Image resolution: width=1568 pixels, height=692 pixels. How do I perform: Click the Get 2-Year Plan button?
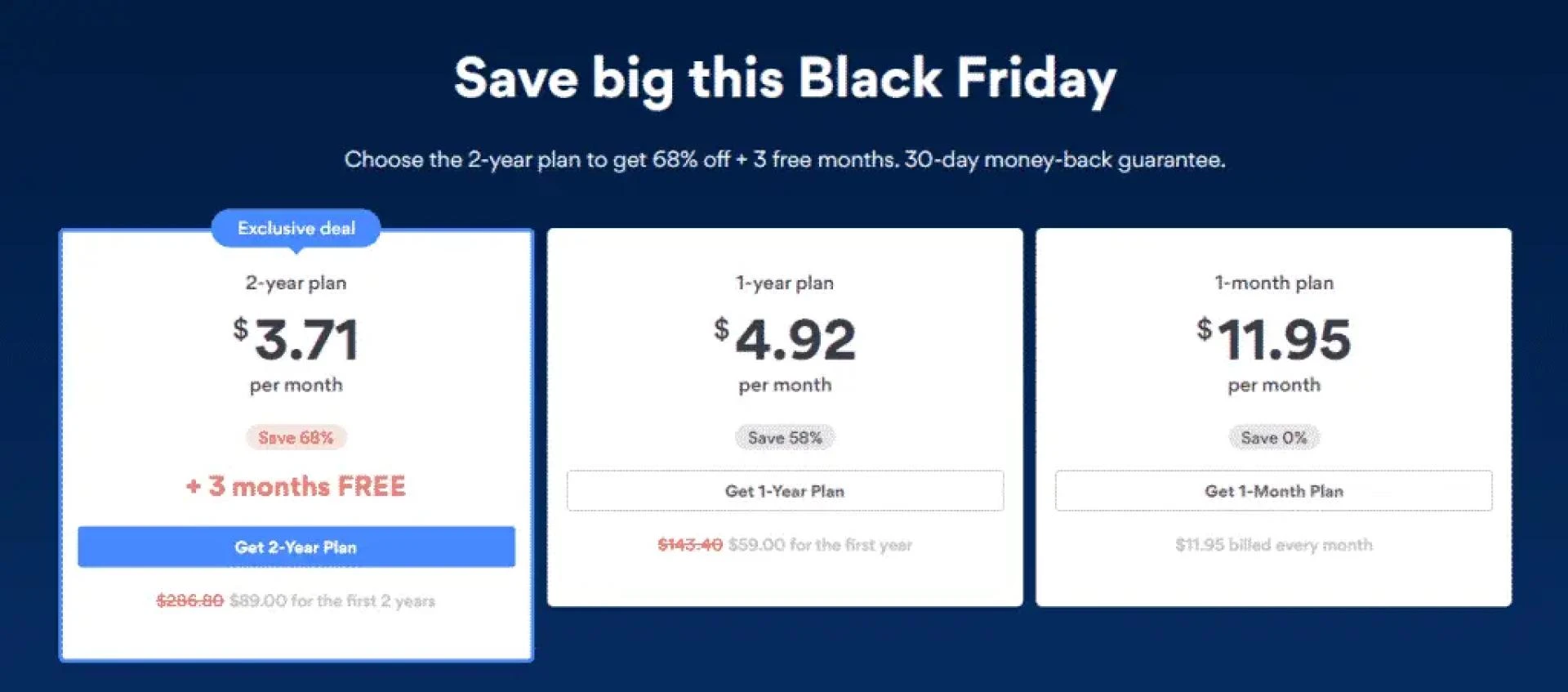click(296, 547)
